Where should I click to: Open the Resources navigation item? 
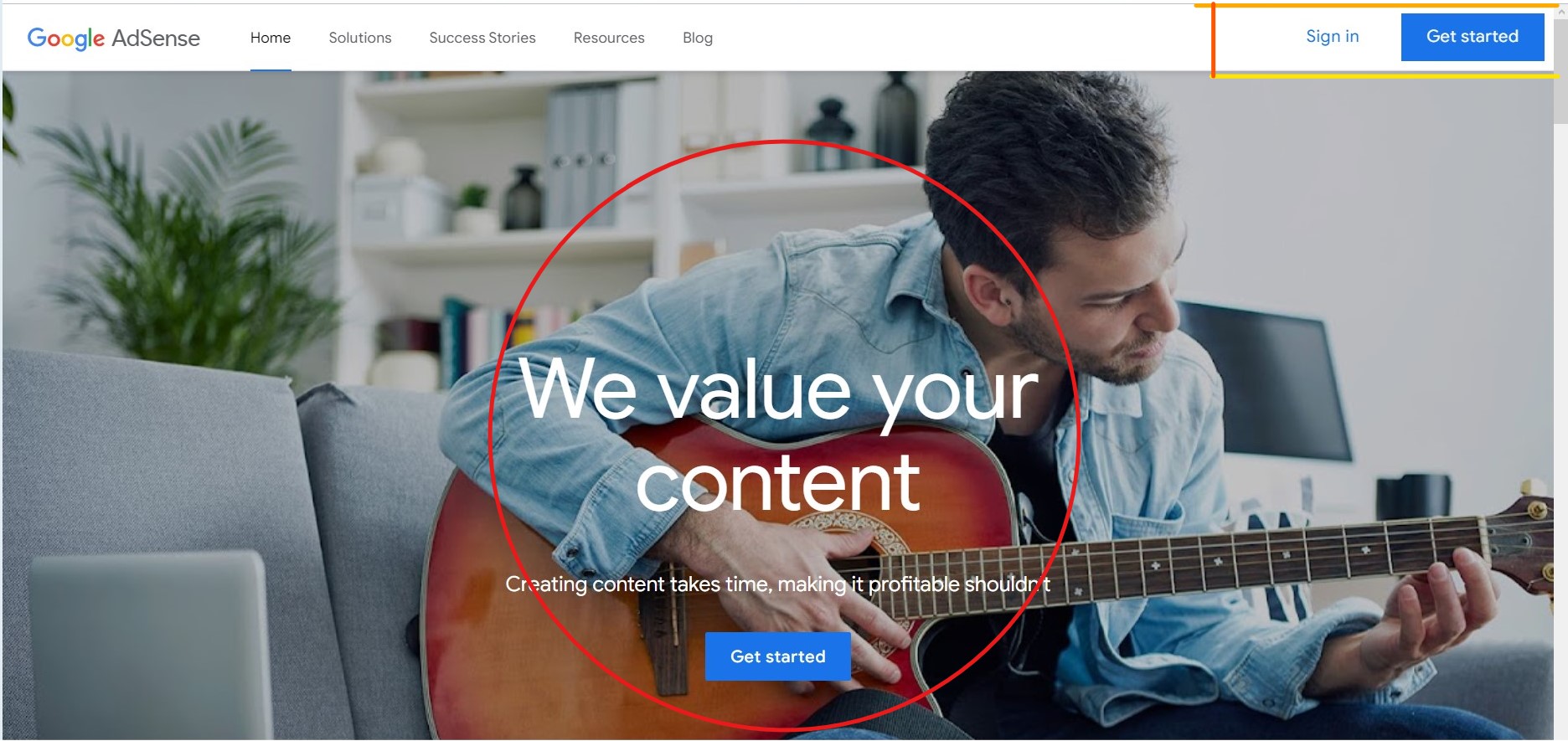[609, 38]
